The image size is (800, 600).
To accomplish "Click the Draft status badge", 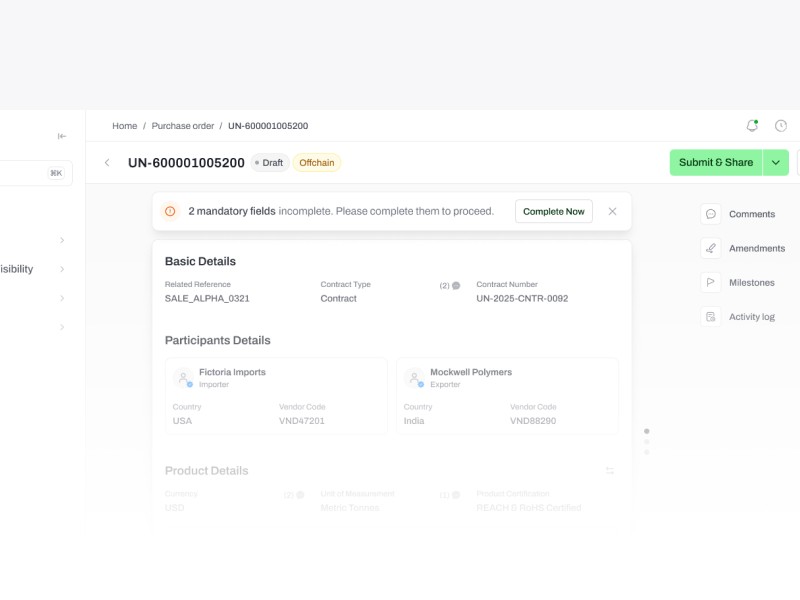I will coord(269,163).
